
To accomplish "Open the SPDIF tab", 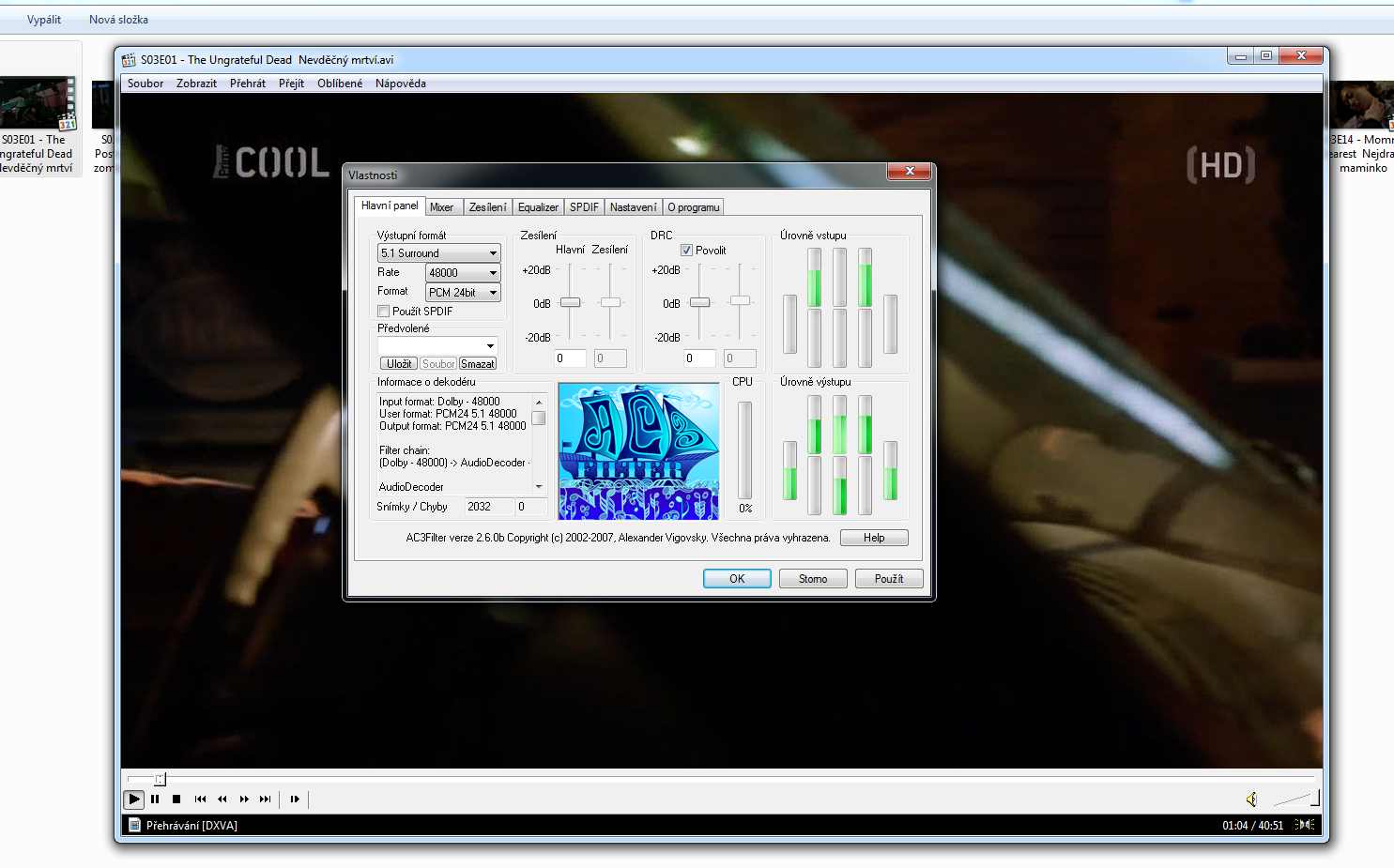I will pyautogui.click(x=584, y=207).
